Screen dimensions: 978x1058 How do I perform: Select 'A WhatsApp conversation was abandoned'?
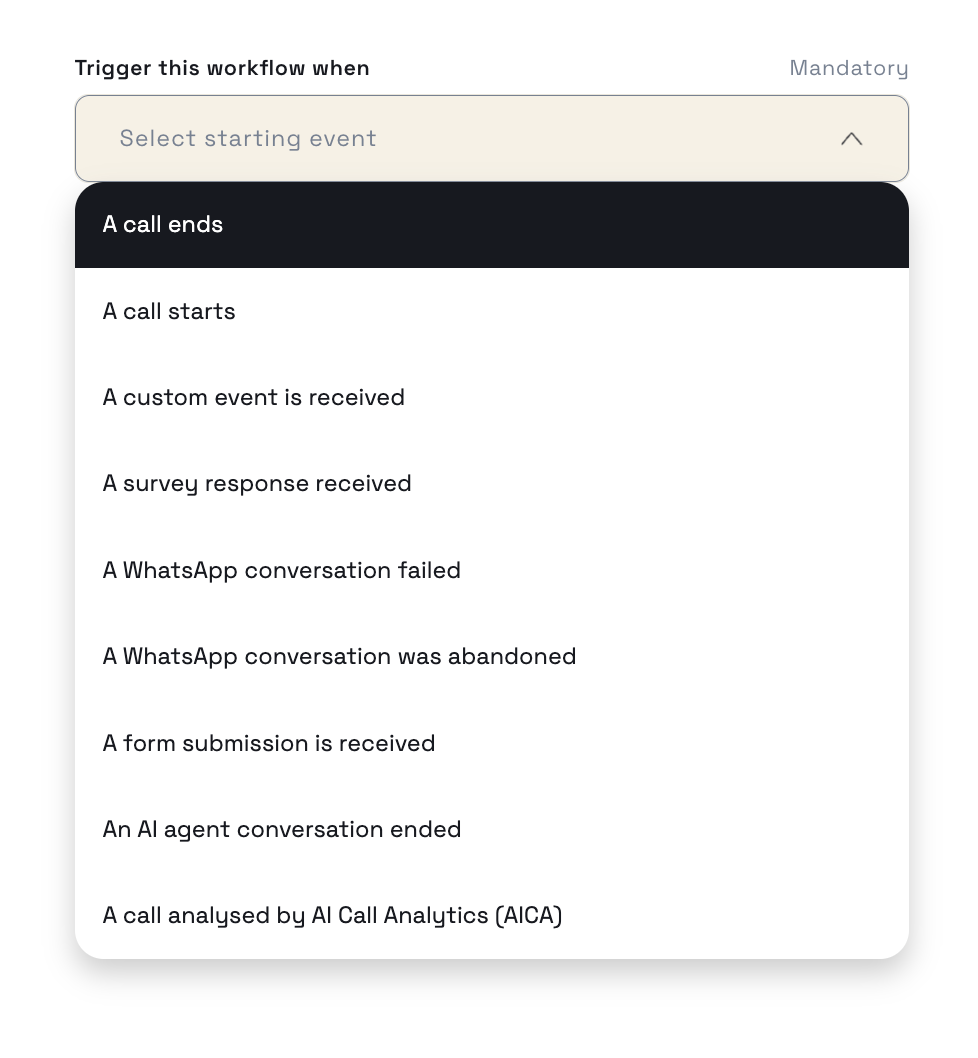tap(491, 657)
